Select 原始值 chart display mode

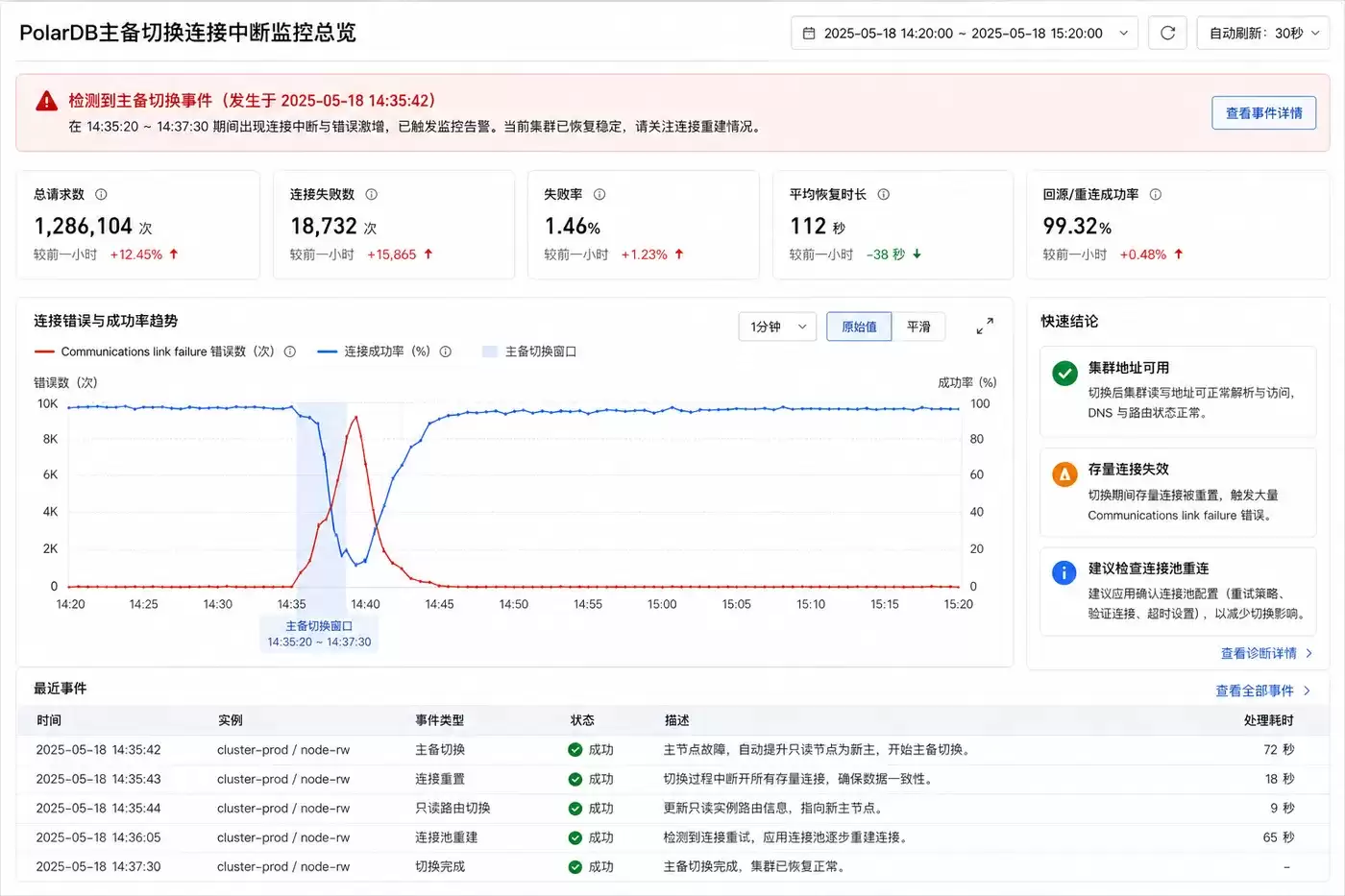point(859,327)
